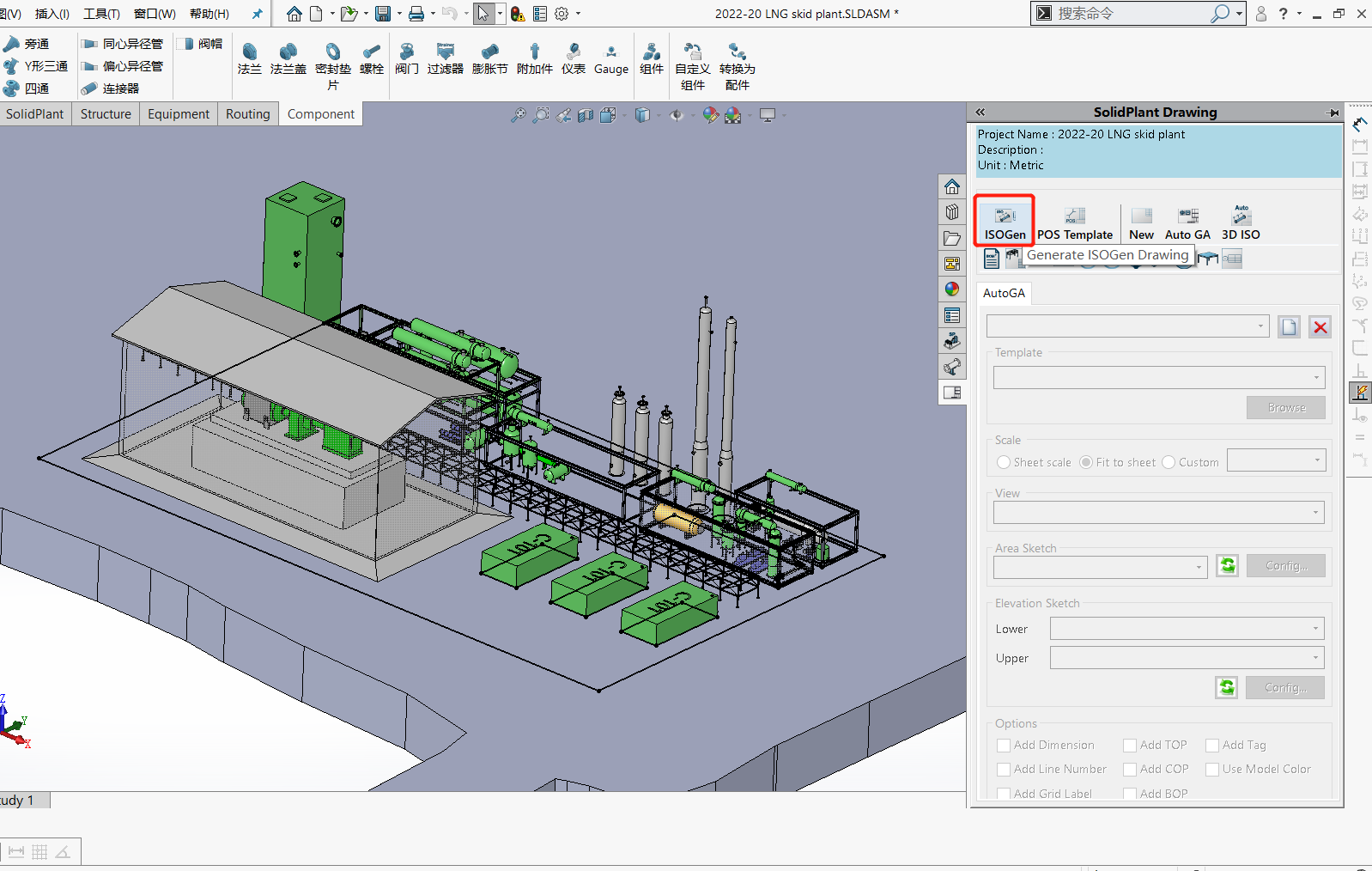Switch to the SolidPlant tab
Image resolution: width=1372 pixels, height=871 pixels.
[x=34, y=113]
